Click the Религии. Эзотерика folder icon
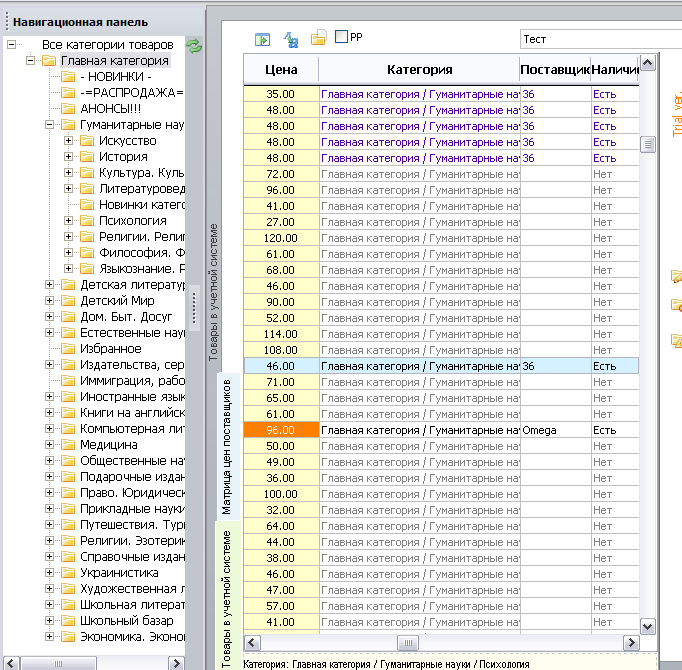 [68, 540]
